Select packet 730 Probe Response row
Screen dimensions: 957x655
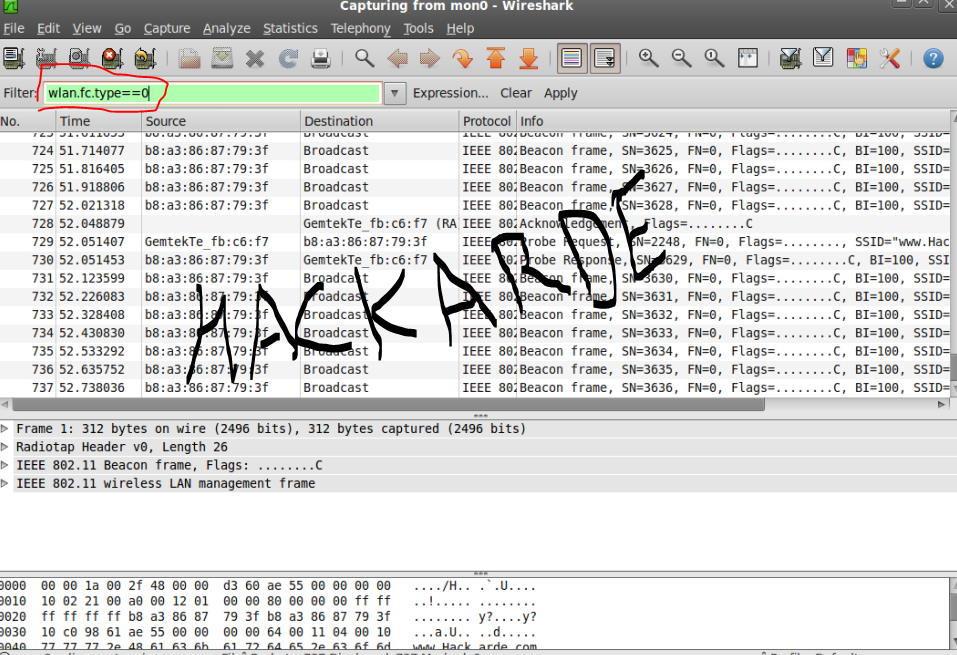475,260
